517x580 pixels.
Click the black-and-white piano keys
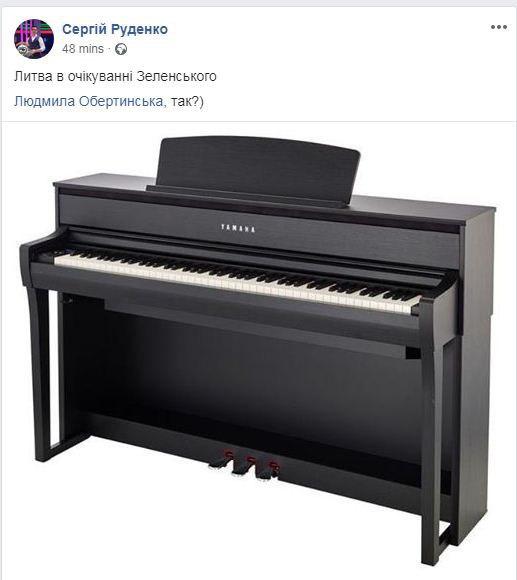click(237, 279)
